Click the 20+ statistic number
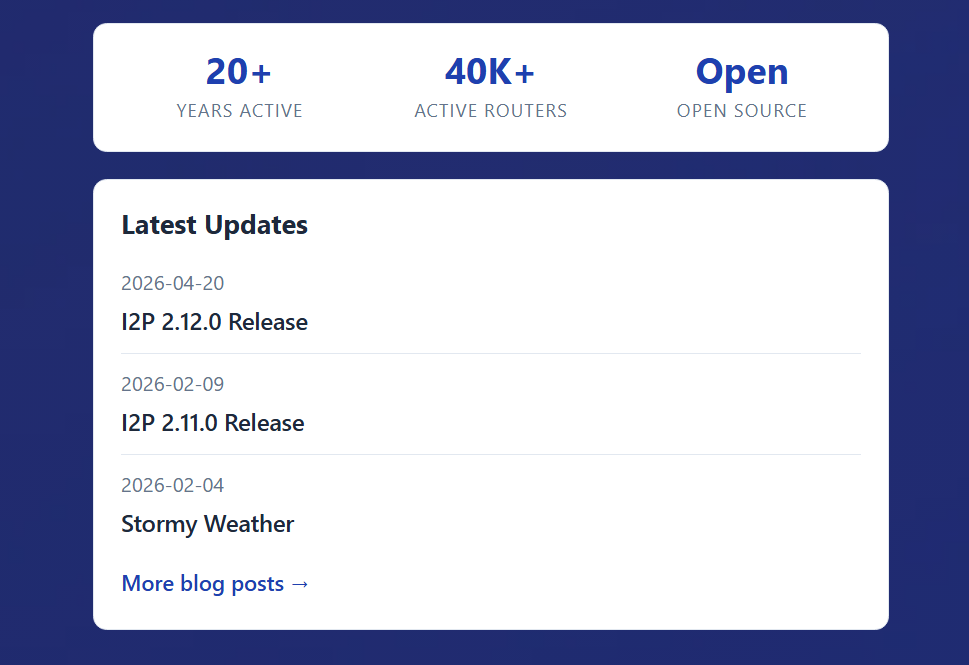The image size is (969, 665). pyautogui.click(x=239, y=71)
